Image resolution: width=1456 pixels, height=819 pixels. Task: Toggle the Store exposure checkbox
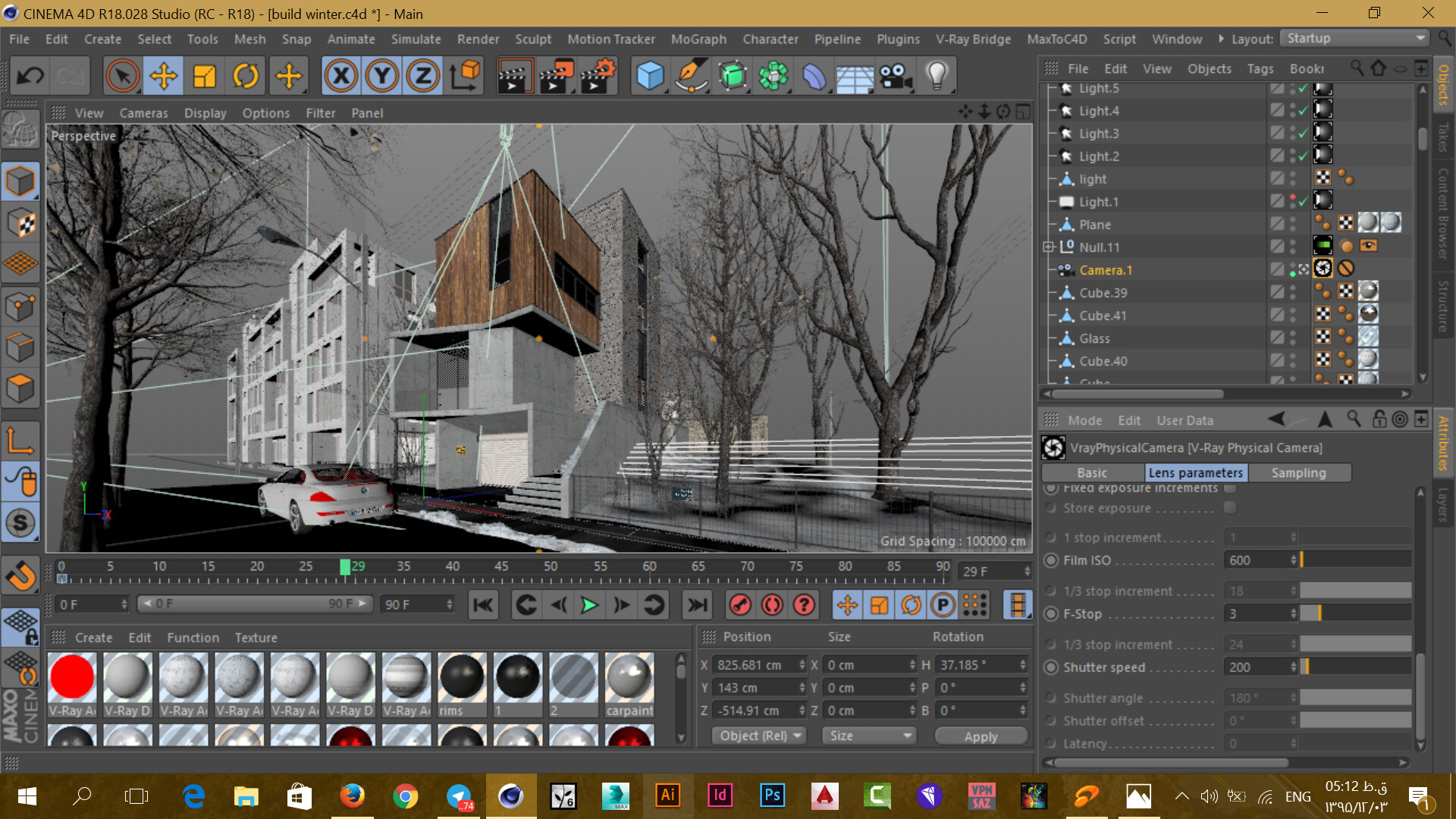tap(1230, 507)
